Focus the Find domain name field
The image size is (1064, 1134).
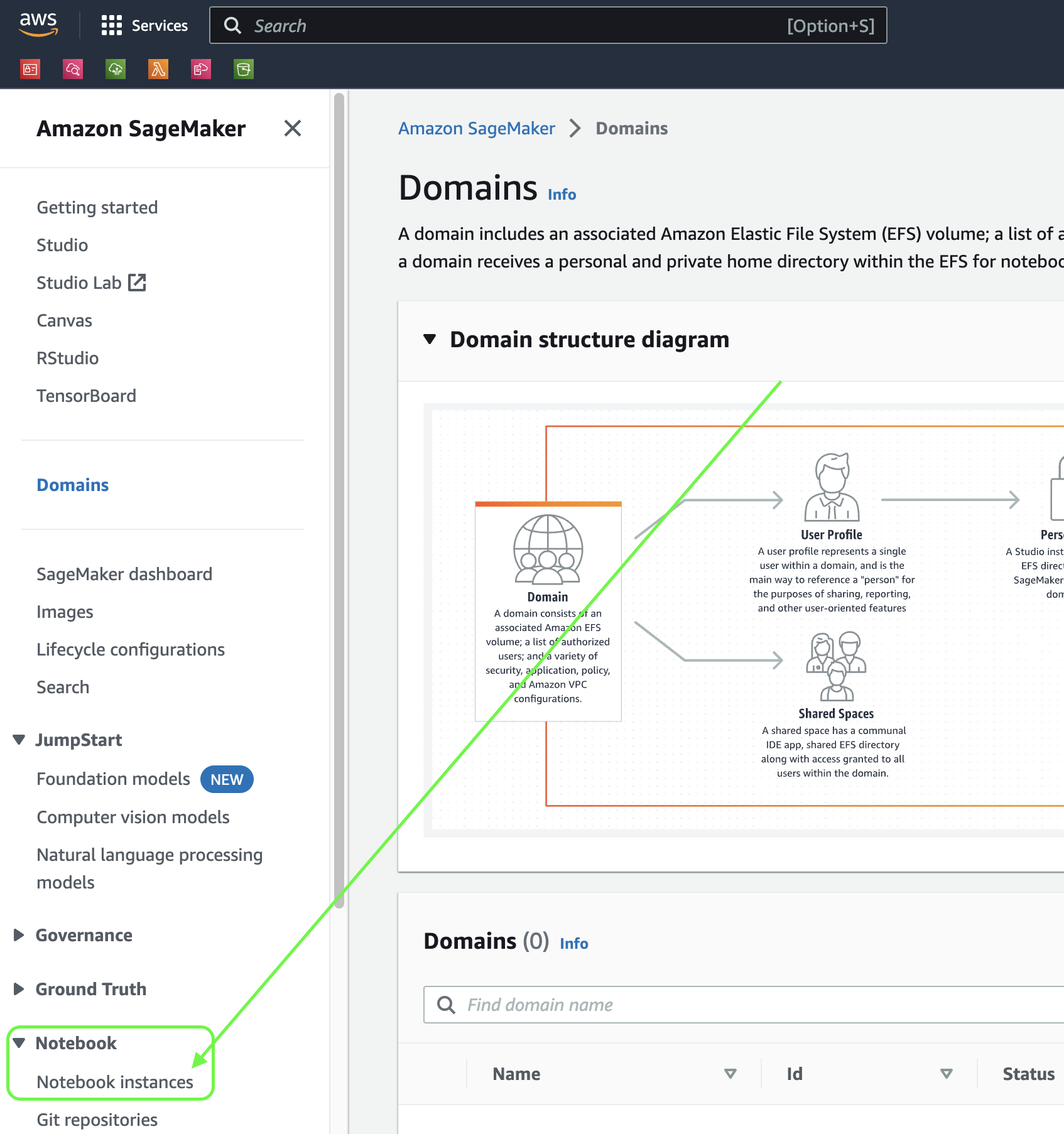(x=744, y=1005)
